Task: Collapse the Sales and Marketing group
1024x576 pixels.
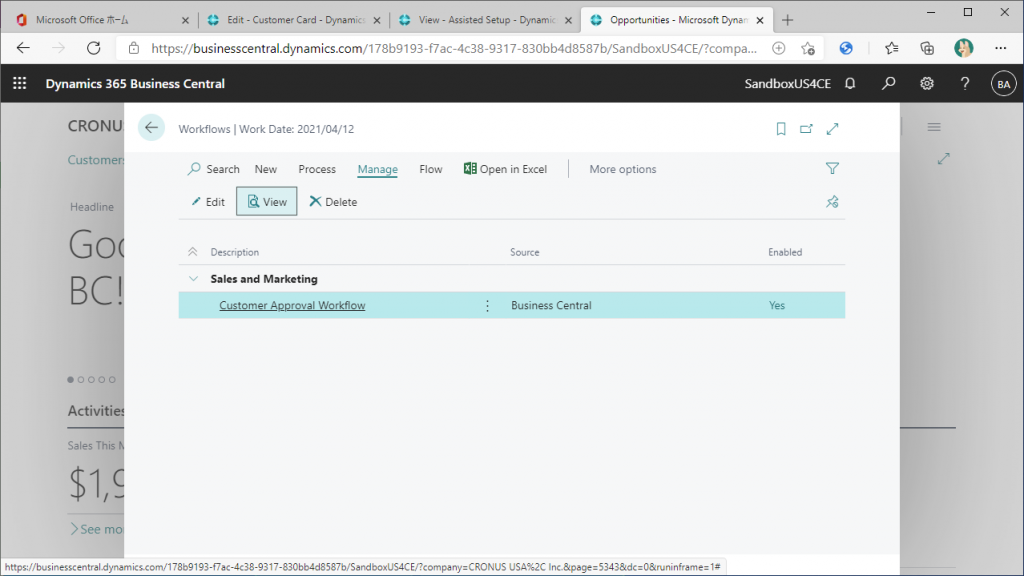Action: click(193, 279)
